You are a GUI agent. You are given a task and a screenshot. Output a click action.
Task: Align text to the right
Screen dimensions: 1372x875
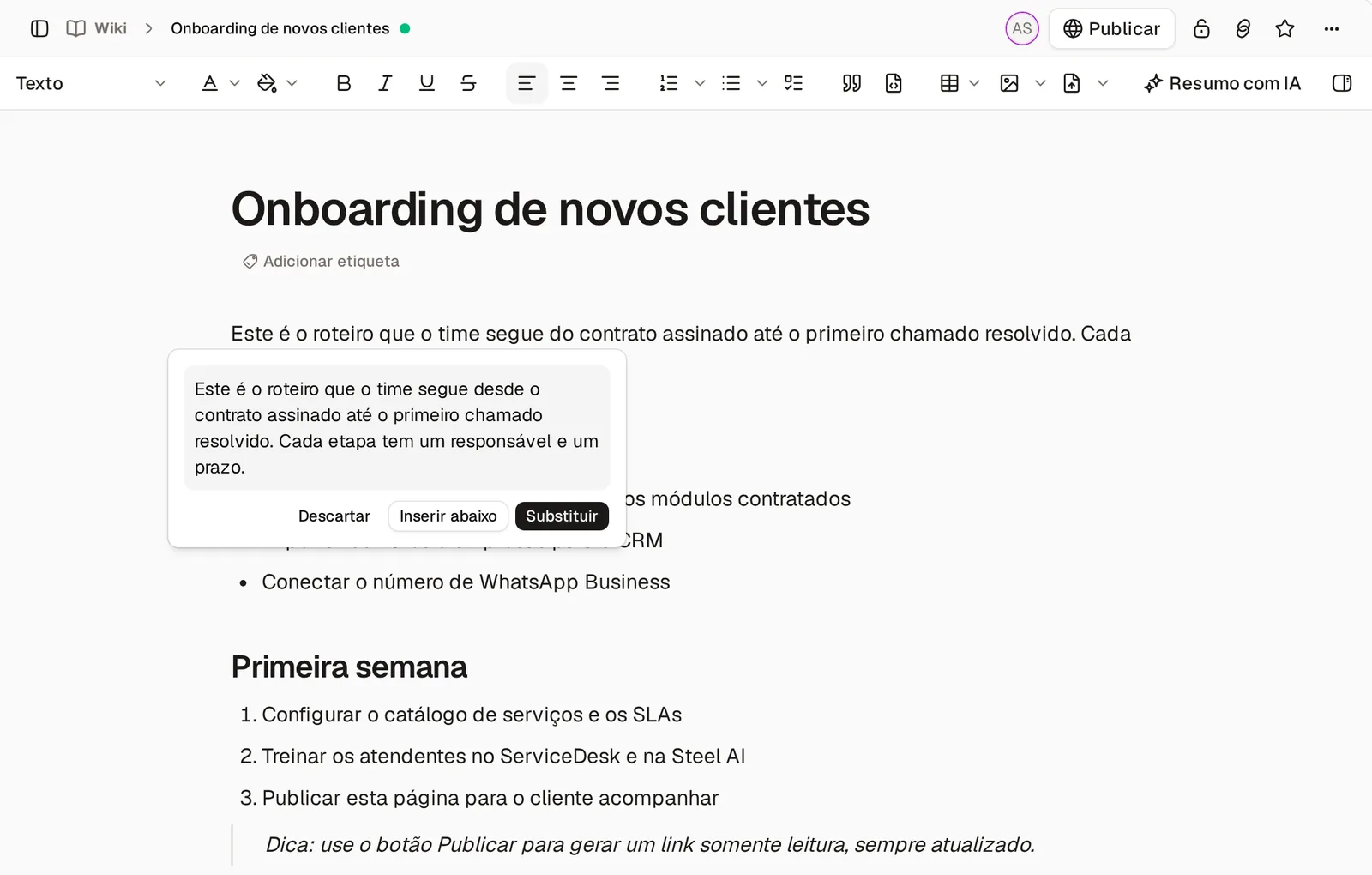pos(610,83)
